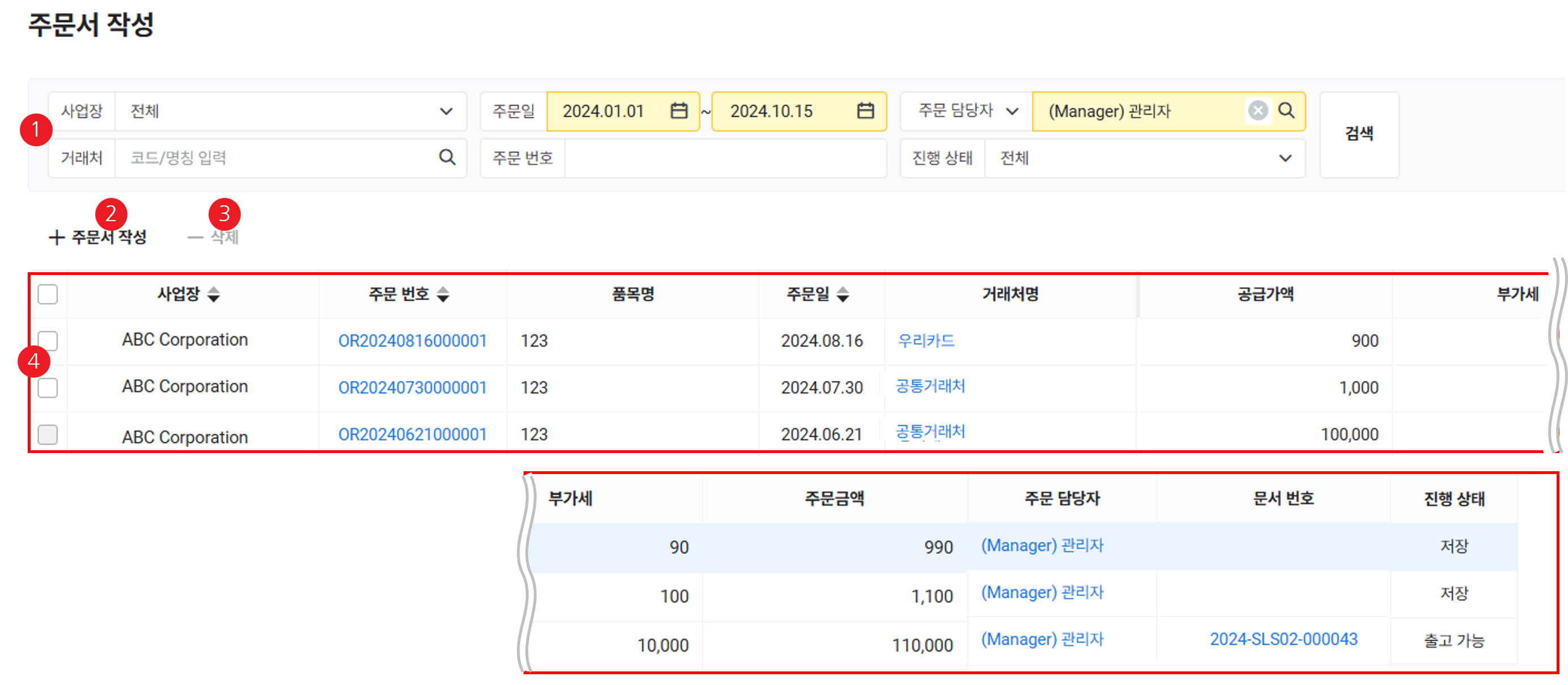Sort by 주문 번호 column arrows

pos(443,295)
